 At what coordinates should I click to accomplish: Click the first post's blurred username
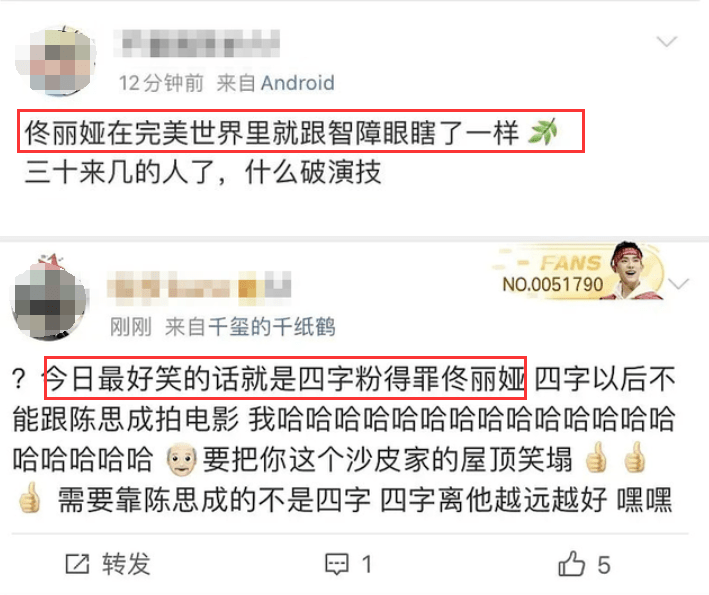(x=196, y=43)
